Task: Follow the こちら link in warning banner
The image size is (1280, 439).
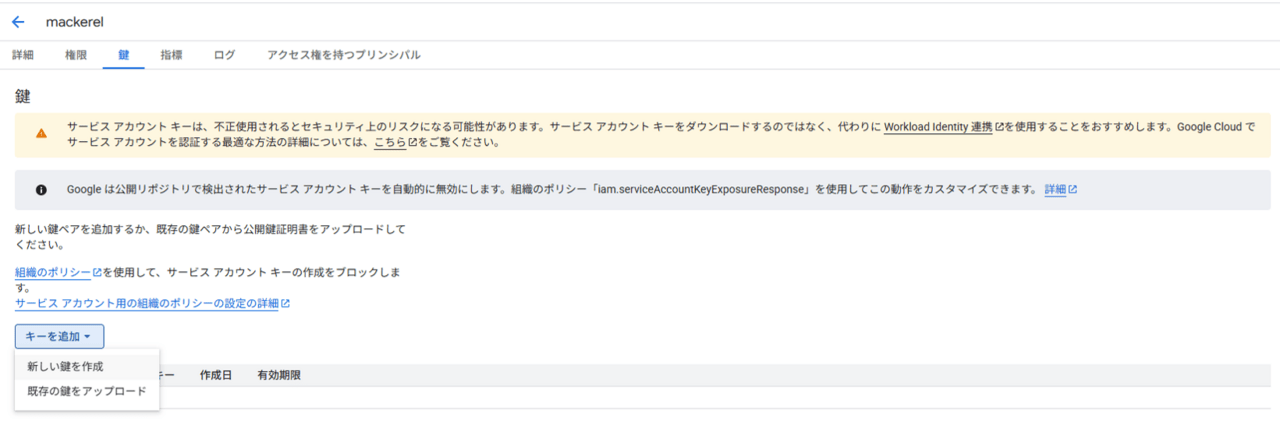Action: click(389, 143)
